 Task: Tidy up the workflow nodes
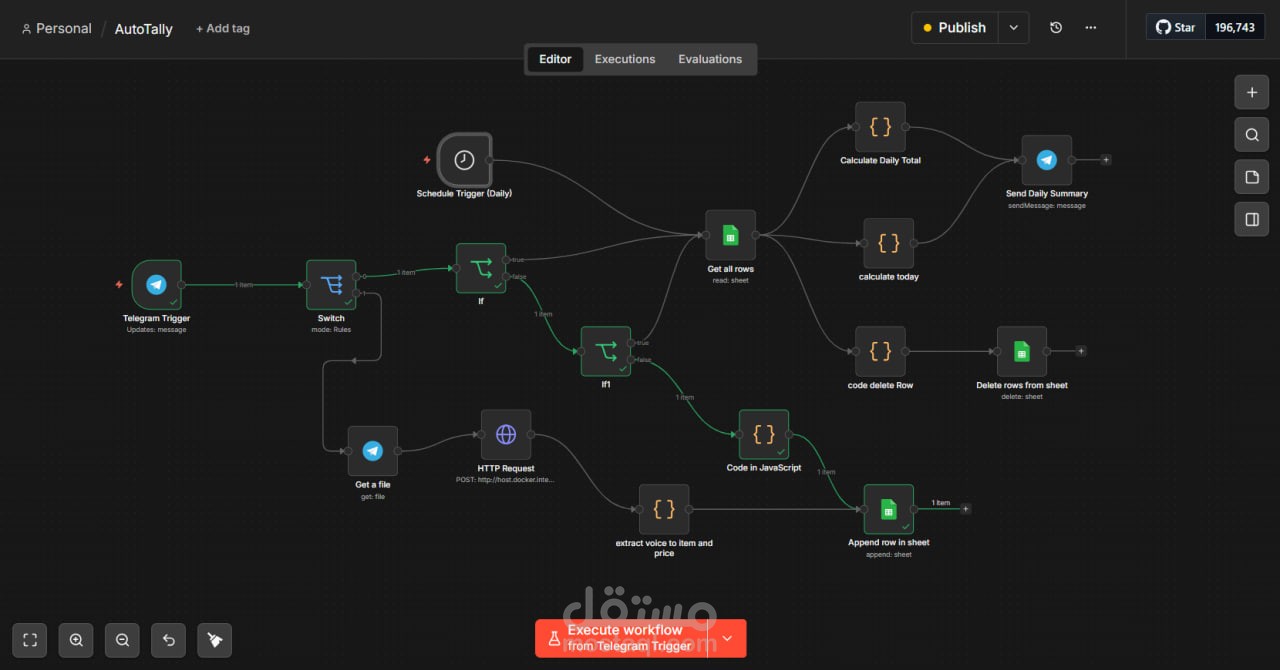click(x=215, y=640)
